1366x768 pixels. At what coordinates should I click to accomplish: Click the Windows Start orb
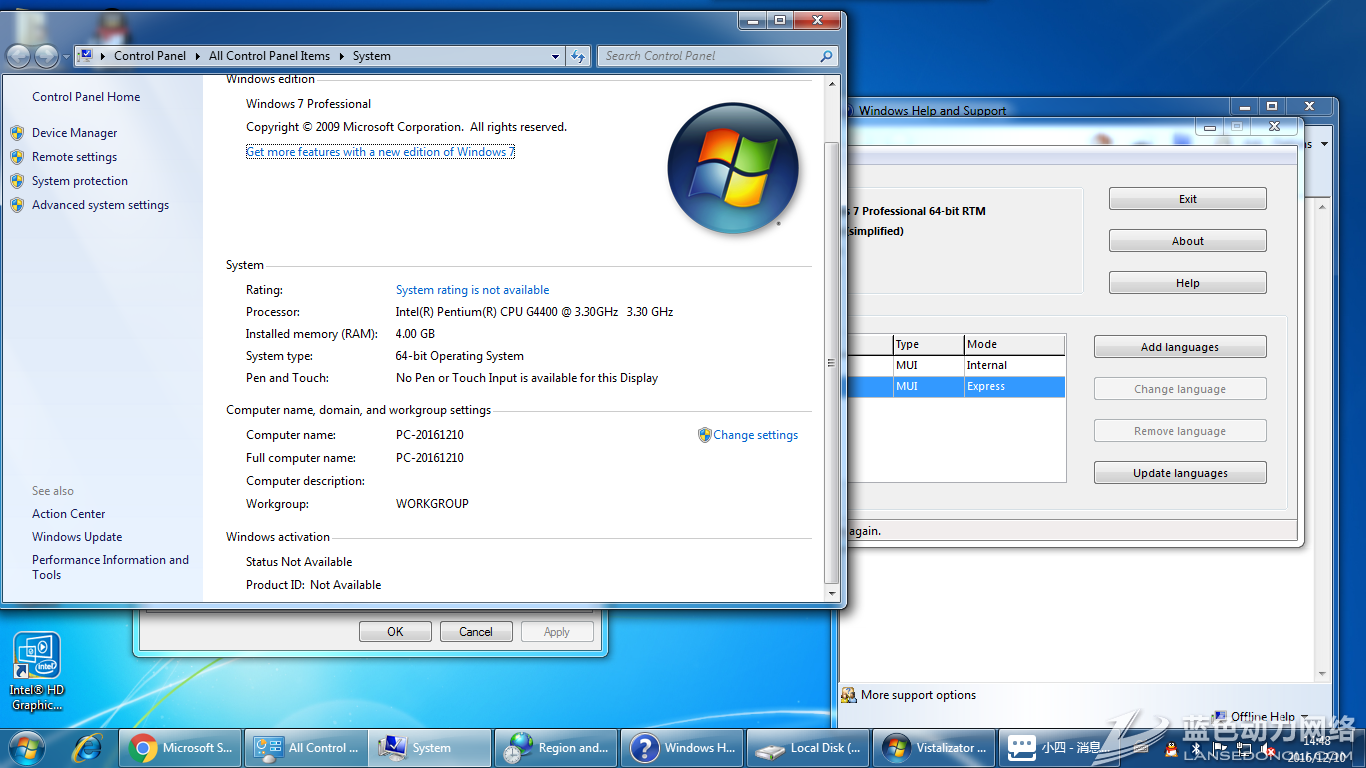click(27, 748)
